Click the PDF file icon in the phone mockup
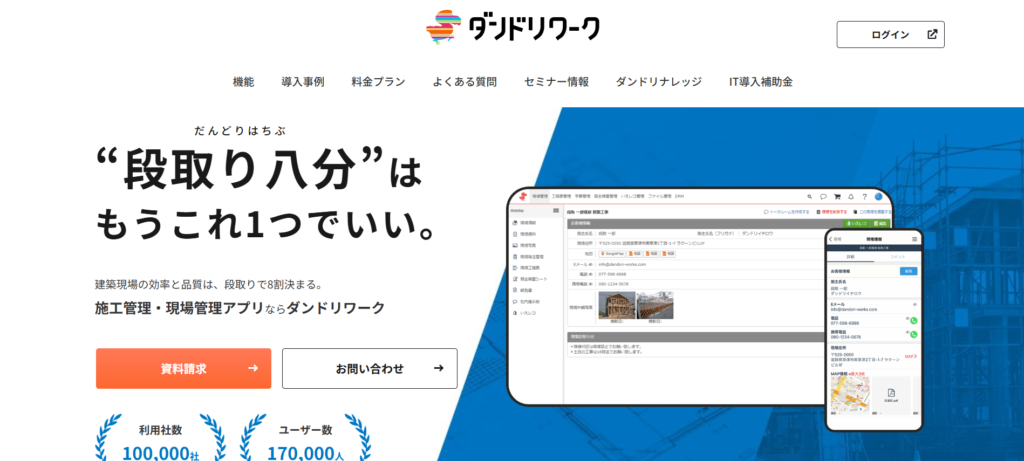Image resolution: width=1024 pixels, height=461 pixels. (x=891, y=393)
